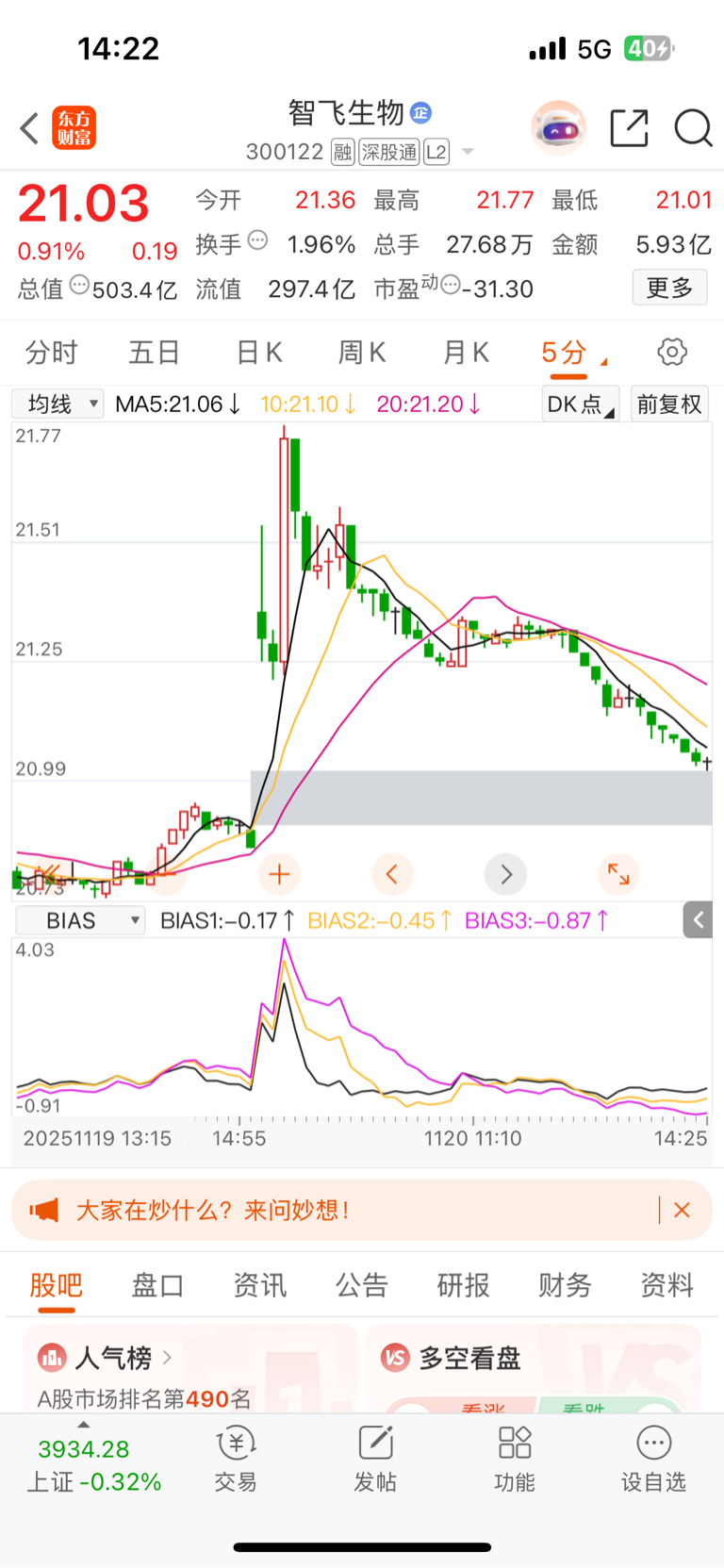Tap the 上证 3934.28 index
This screenshot has height=1568, width=724.
(93, 1464)
